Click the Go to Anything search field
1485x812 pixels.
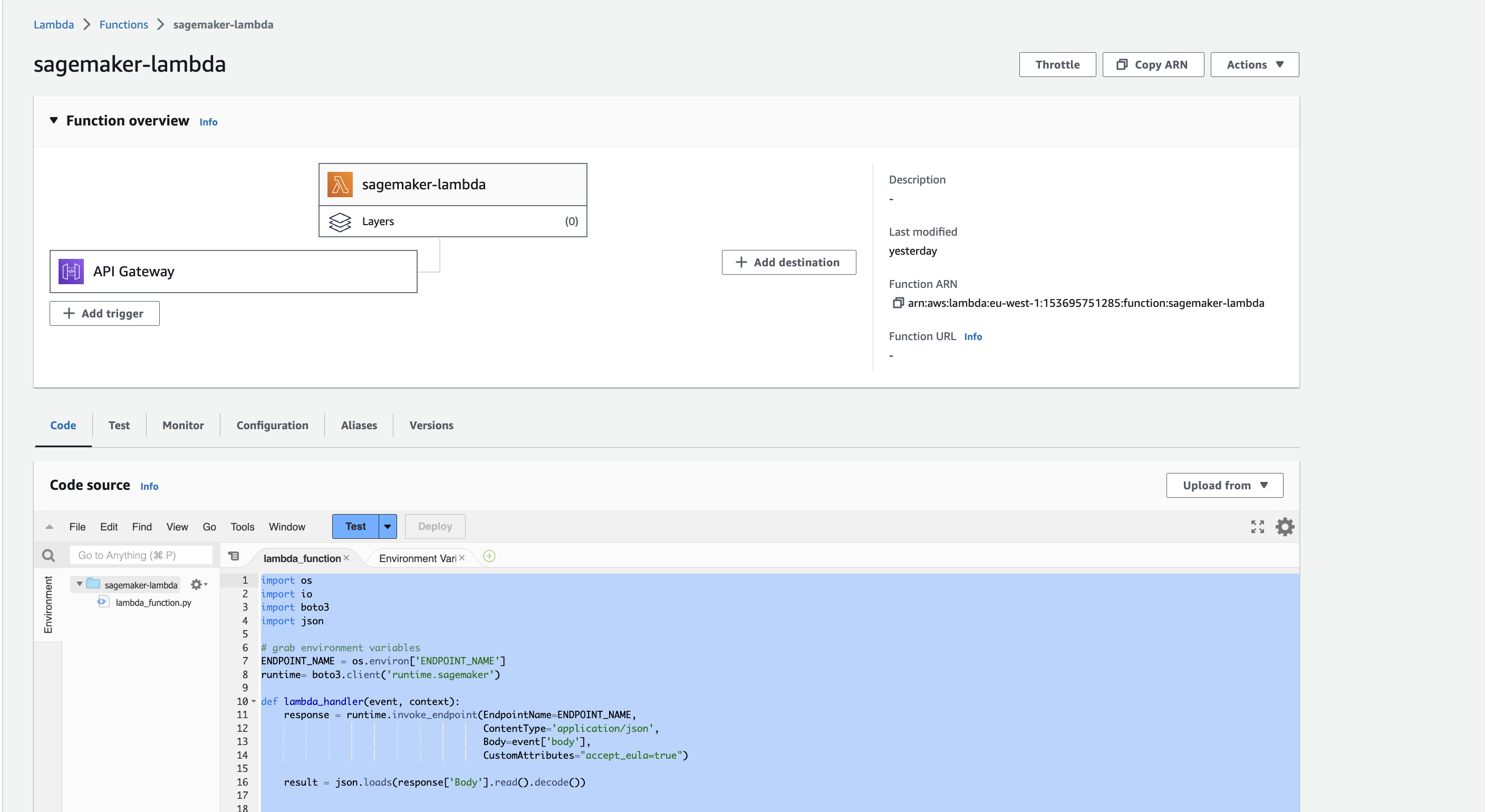pyautogui.click(x=141, y=556)
